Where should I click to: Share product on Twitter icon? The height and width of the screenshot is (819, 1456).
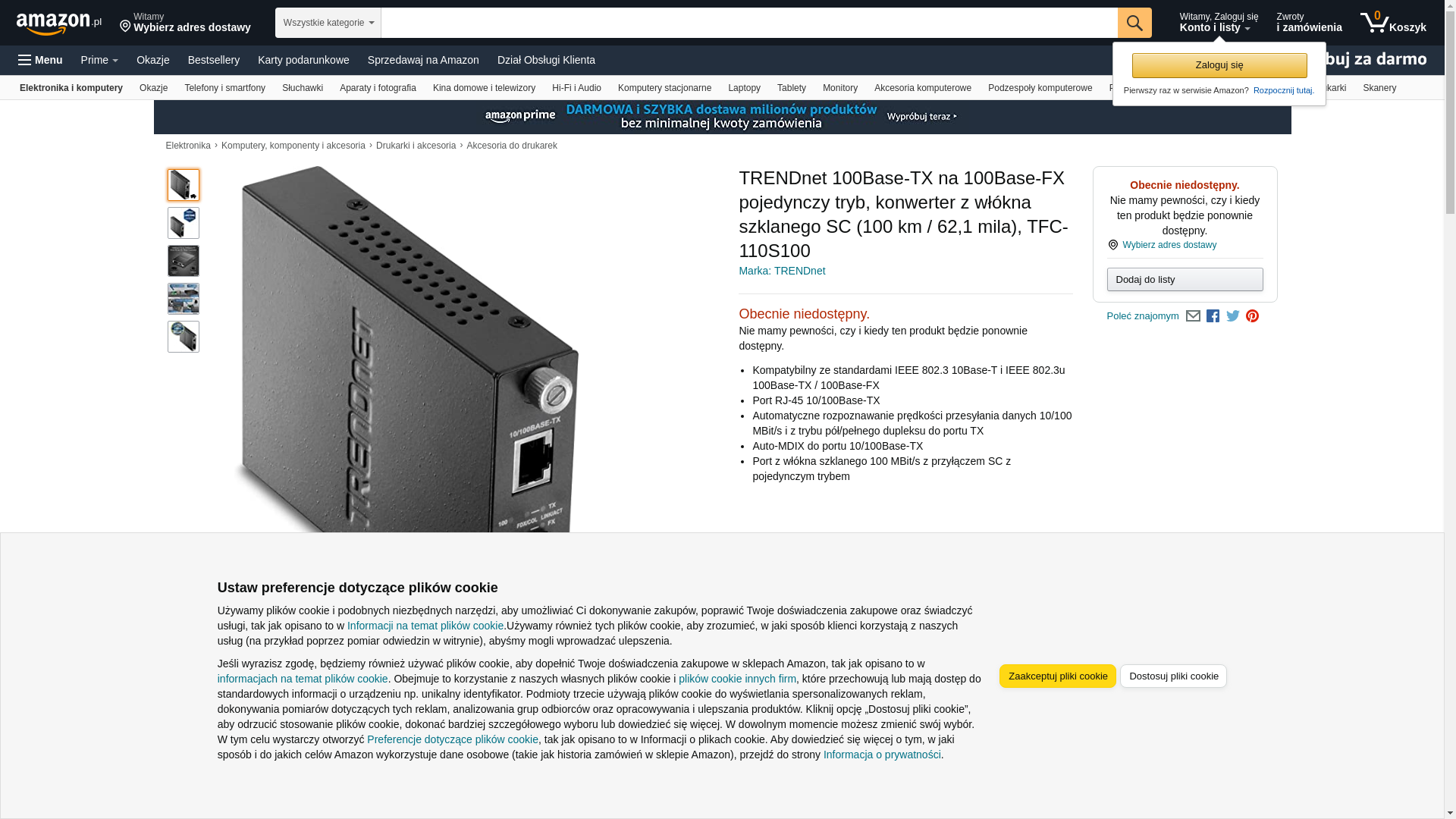click(x=1233, y=316)
